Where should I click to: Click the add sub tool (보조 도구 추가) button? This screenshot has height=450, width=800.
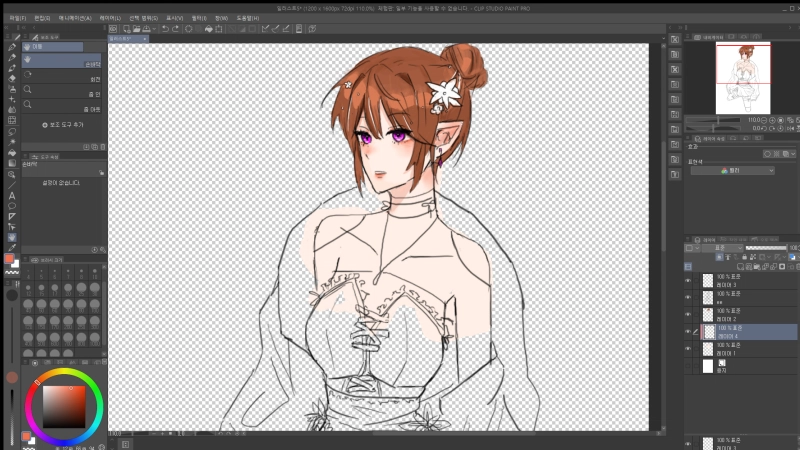62,125
